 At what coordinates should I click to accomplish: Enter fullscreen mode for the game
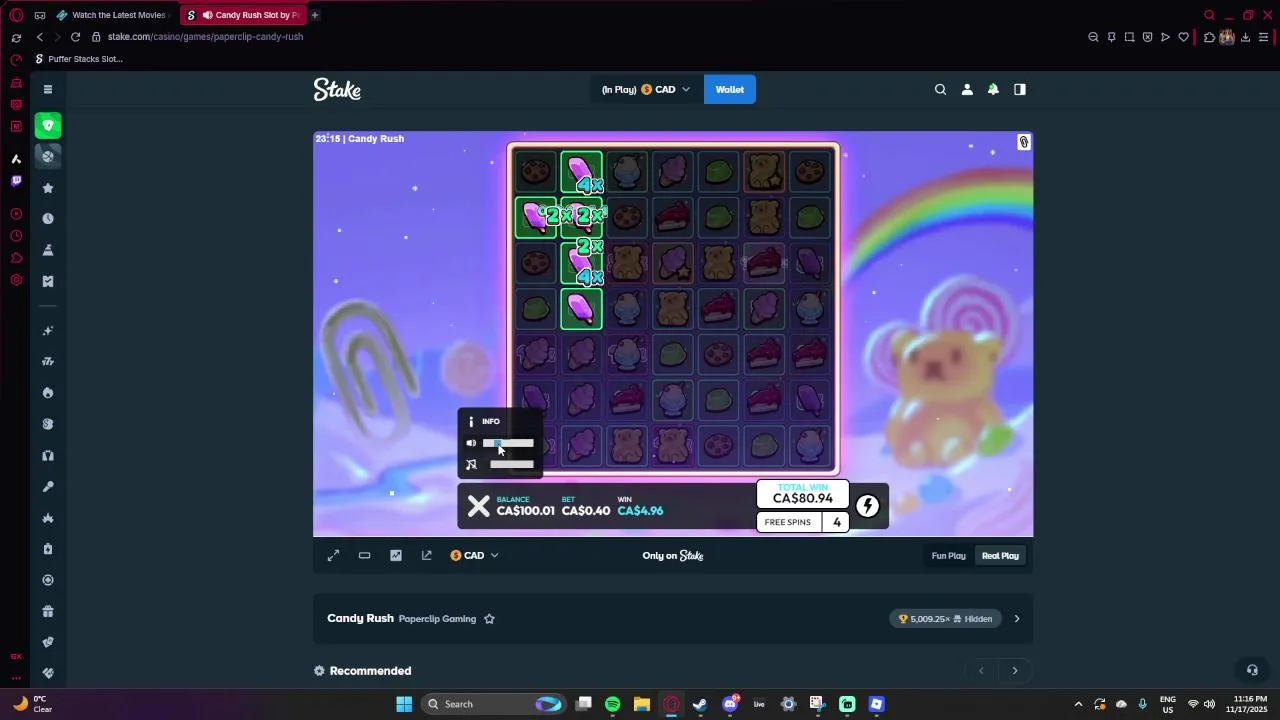point(333,555)
